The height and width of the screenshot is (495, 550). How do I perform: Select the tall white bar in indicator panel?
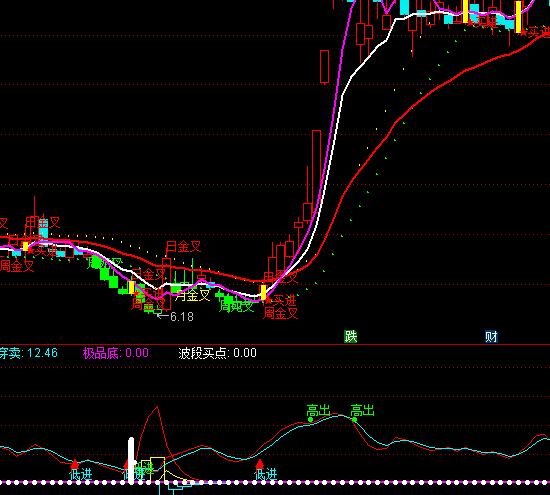(x=131, y=461)
